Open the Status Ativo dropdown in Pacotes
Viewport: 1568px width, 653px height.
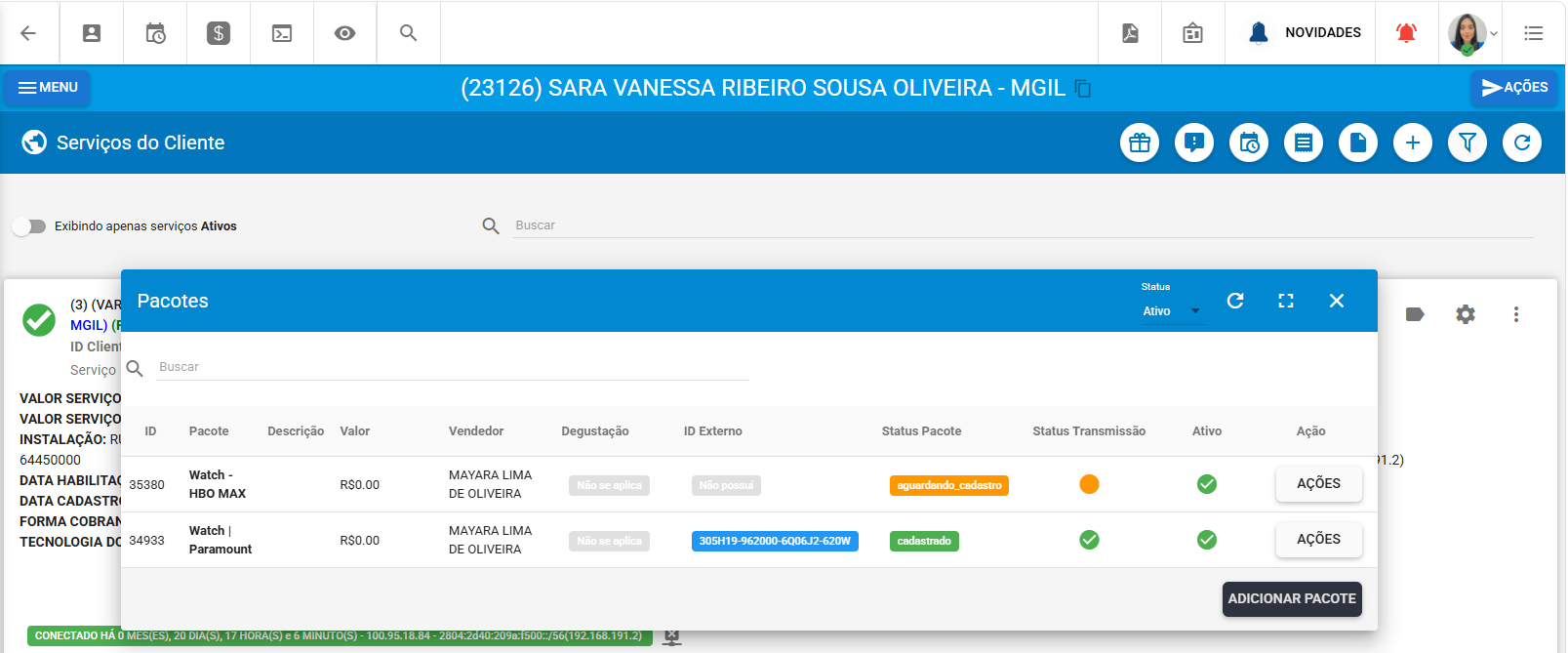tap(1172, 311)
